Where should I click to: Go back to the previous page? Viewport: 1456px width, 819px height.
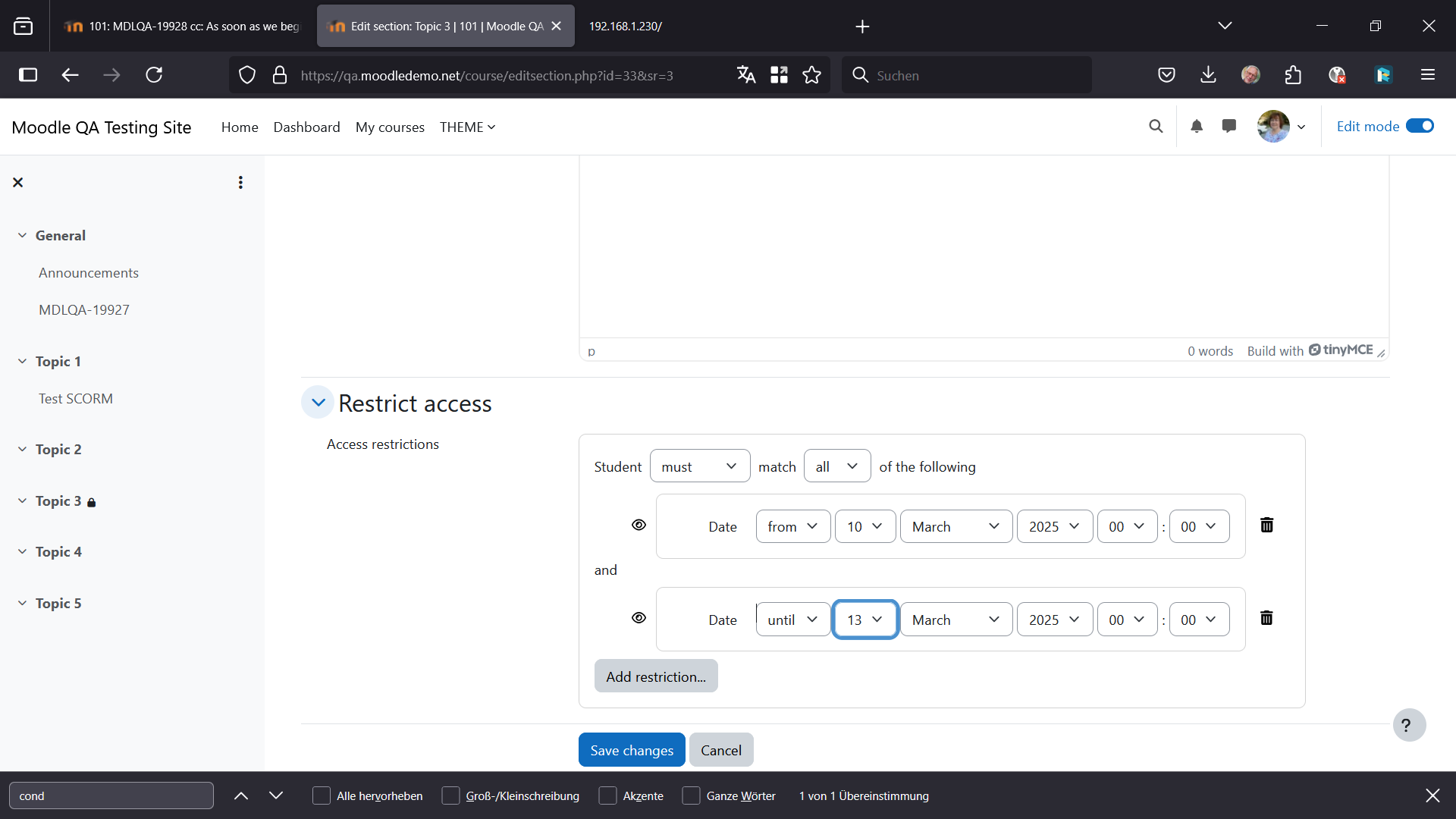(70, 75)
